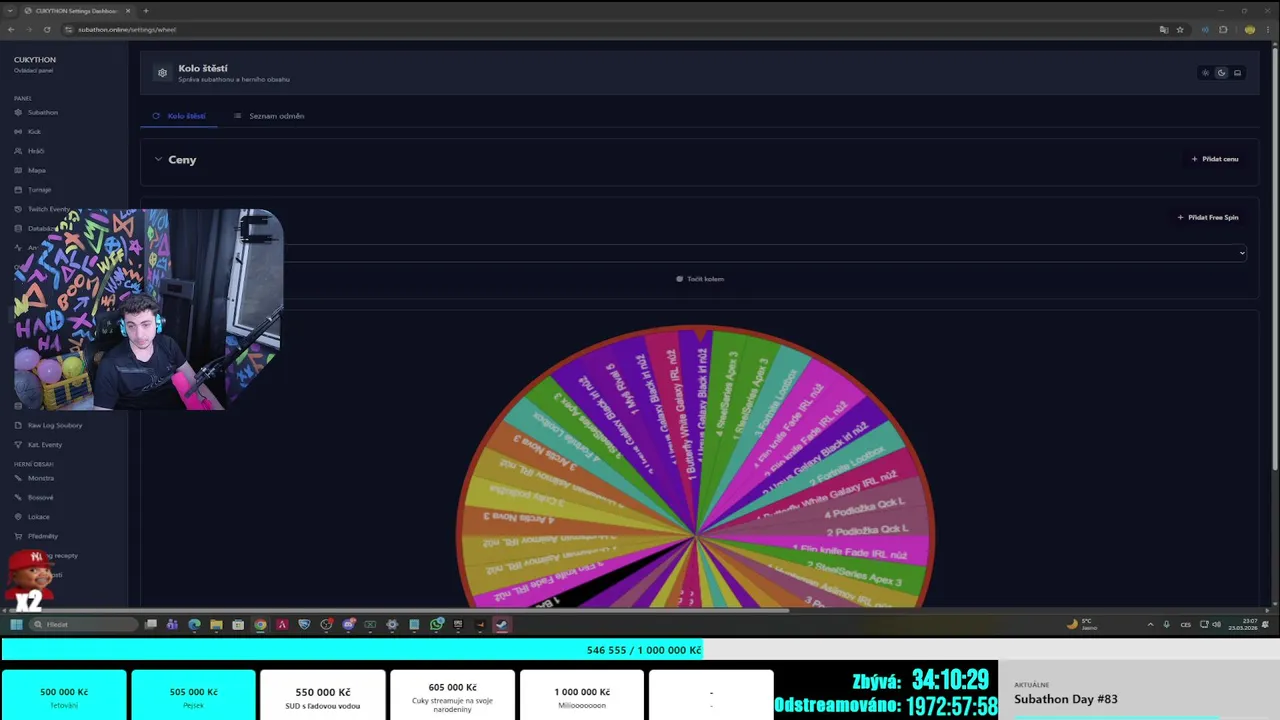Click the 505 000 Kč Pejsek card
1280x720 pixels.
(x=193, y=695)
